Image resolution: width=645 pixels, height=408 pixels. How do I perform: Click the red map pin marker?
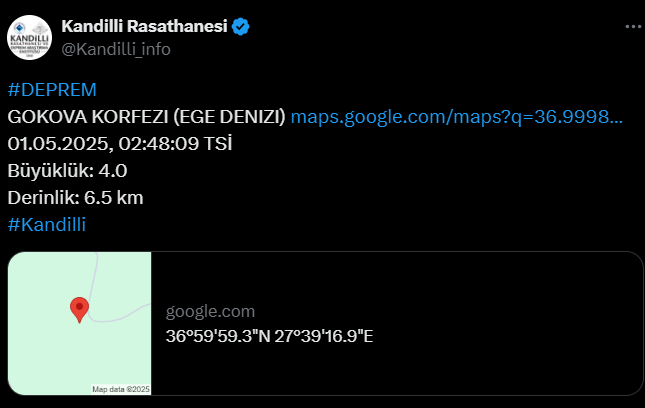click(79, 310)
